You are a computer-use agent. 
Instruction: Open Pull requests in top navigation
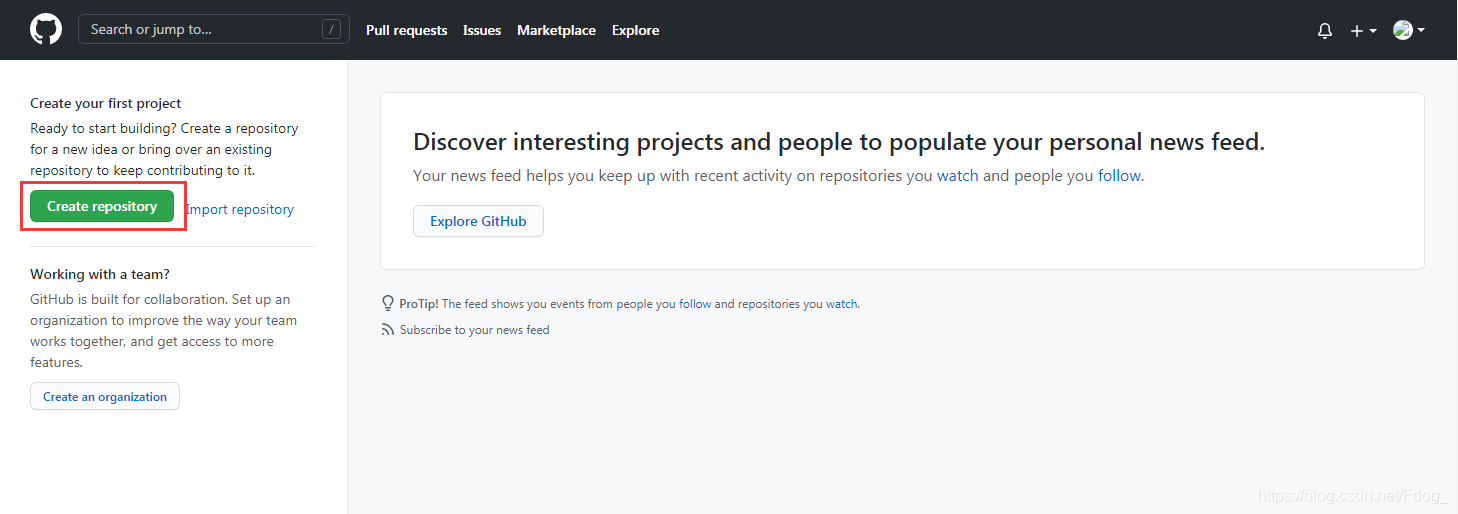point(407,30)
